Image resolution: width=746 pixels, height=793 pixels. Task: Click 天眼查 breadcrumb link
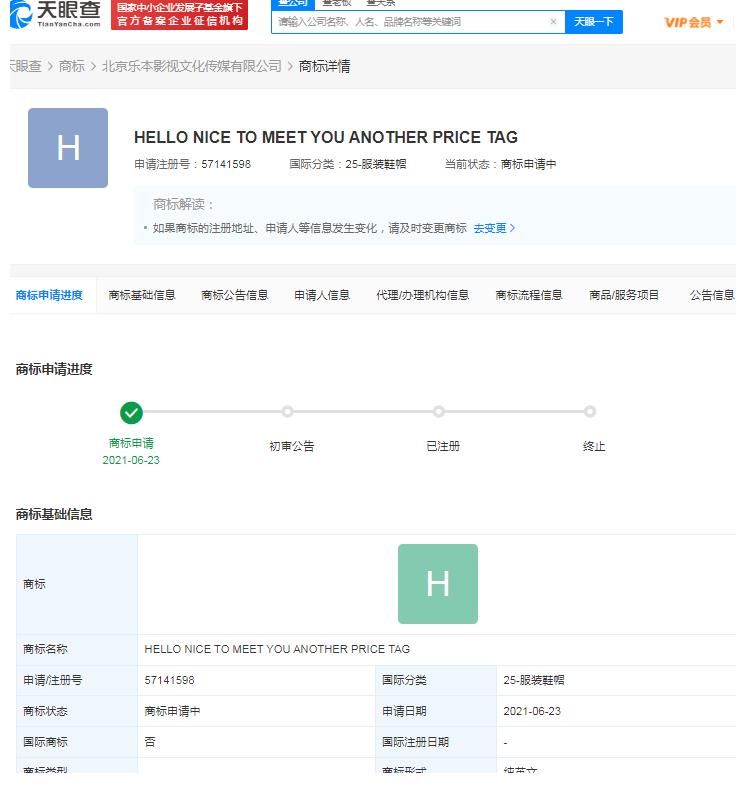[25, 66]
